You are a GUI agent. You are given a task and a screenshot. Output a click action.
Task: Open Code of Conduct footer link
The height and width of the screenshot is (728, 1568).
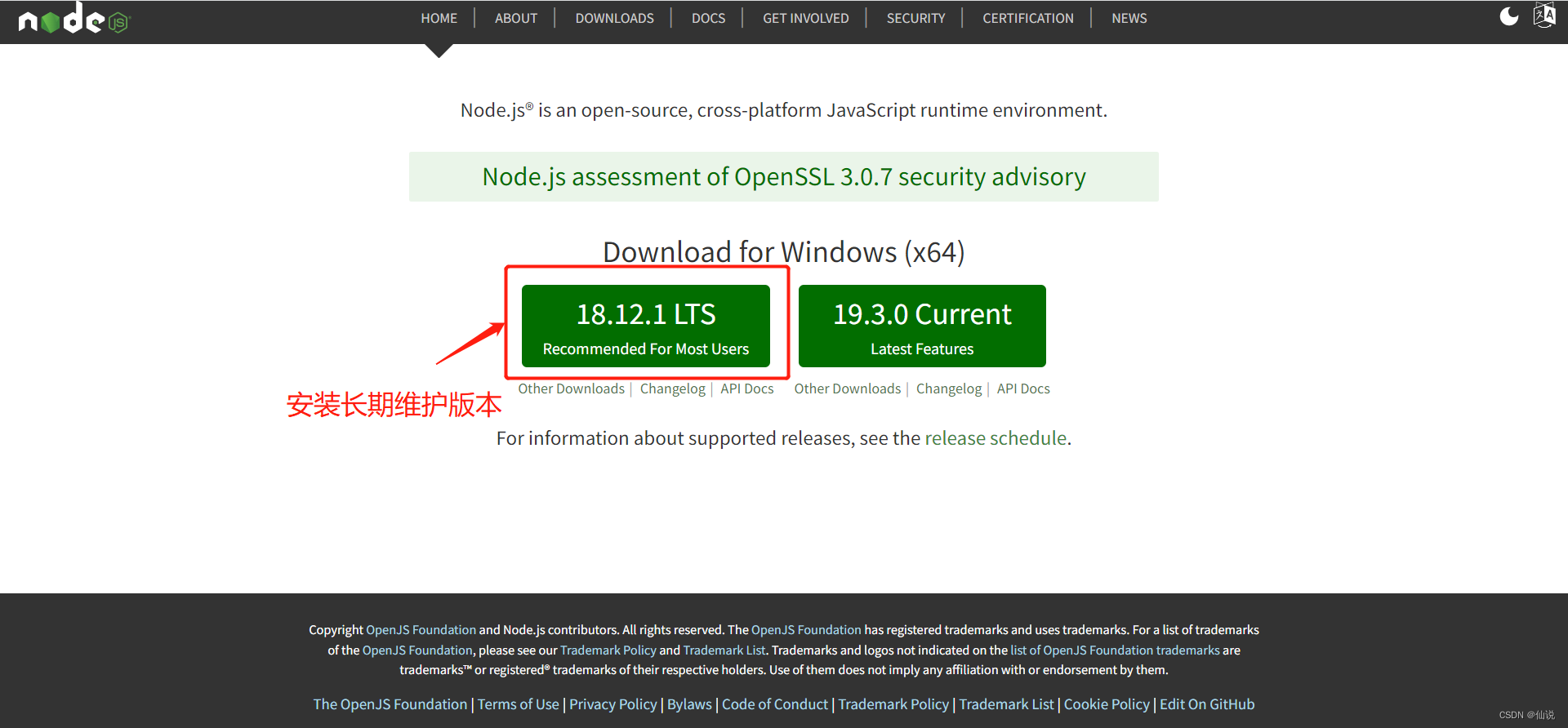click(775, 704)
